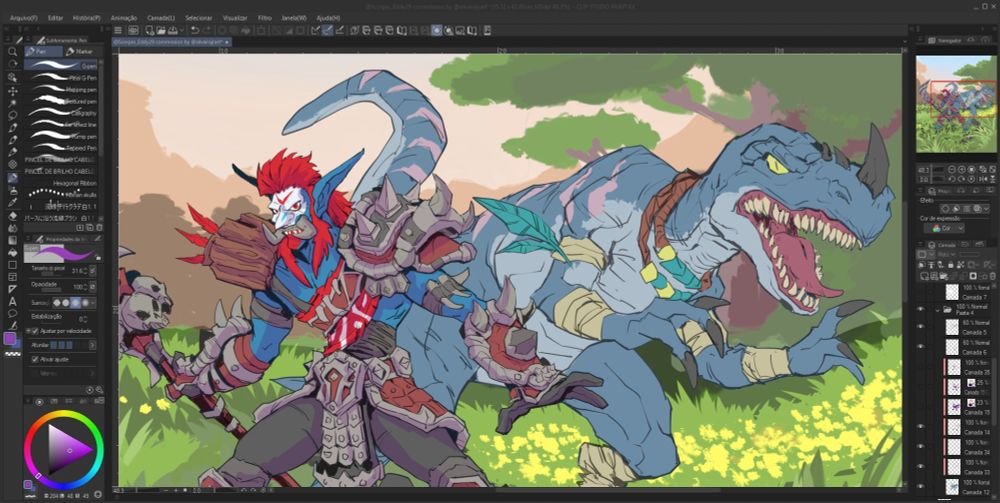Image resolution: width=1000 pixels, height=503 pixels.
Task: Select the highlighted Decoration brush tool
Action: [12, 178]
